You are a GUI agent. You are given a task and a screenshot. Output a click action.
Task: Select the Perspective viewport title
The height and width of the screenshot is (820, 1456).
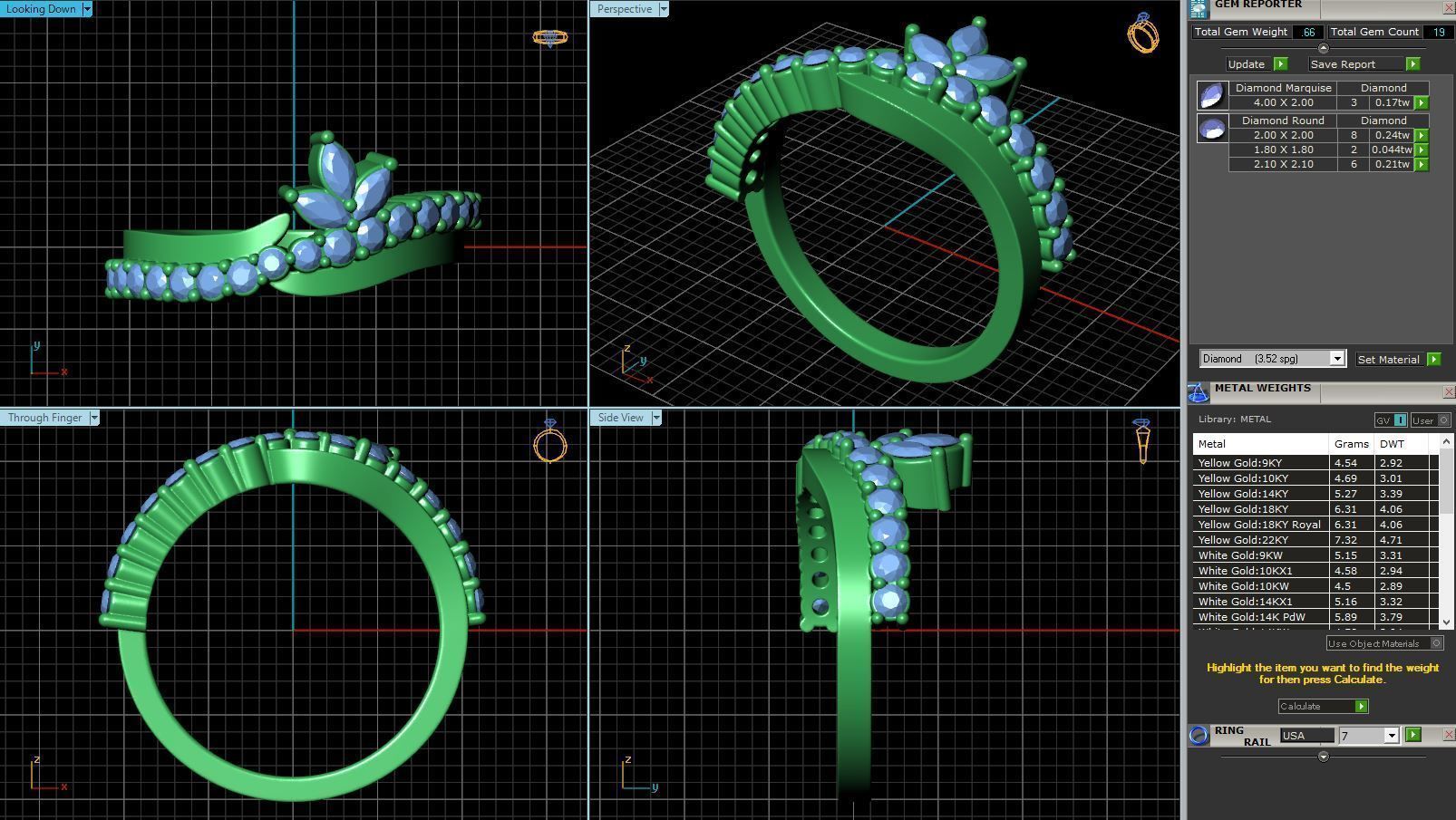point(625,9)
